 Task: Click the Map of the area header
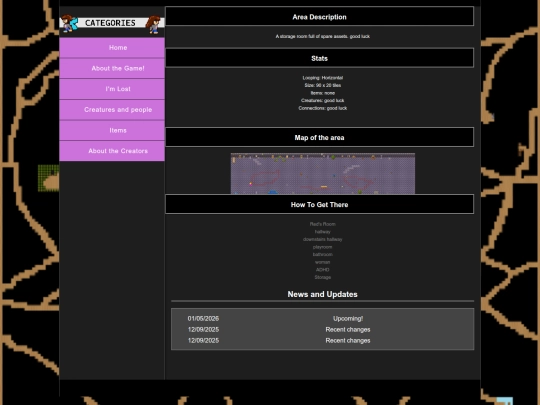pos(320,137)
